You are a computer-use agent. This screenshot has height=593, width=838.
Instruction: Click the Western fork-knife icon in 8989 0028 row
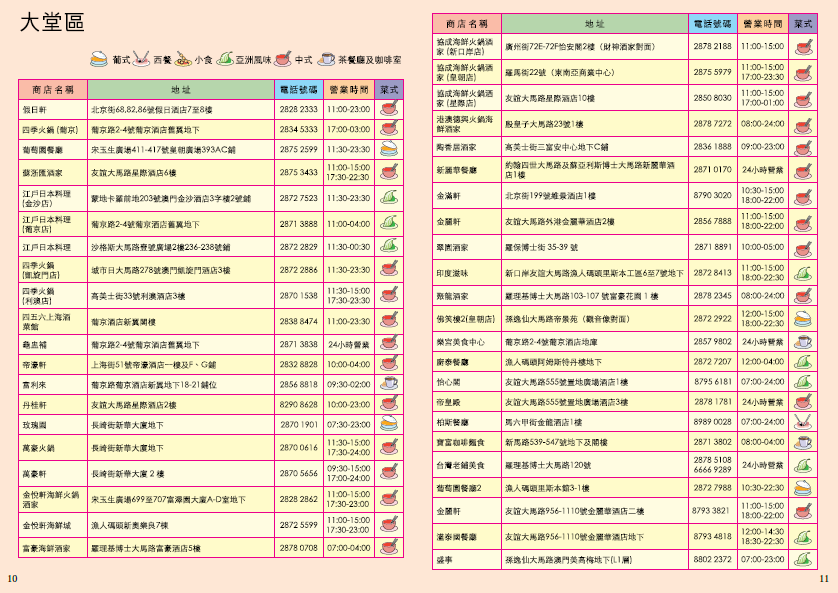[x=803, y=422]
